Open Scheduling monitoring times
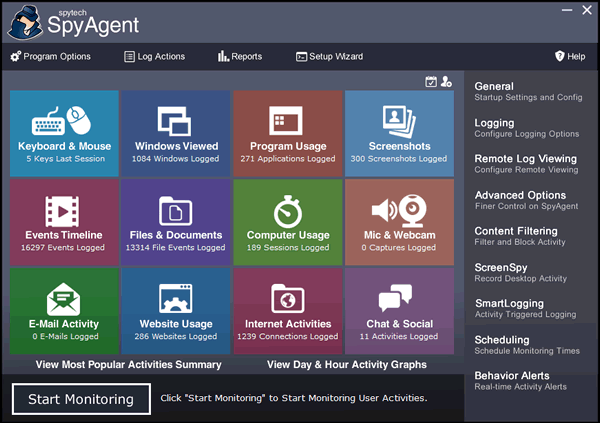 (527, 345)
